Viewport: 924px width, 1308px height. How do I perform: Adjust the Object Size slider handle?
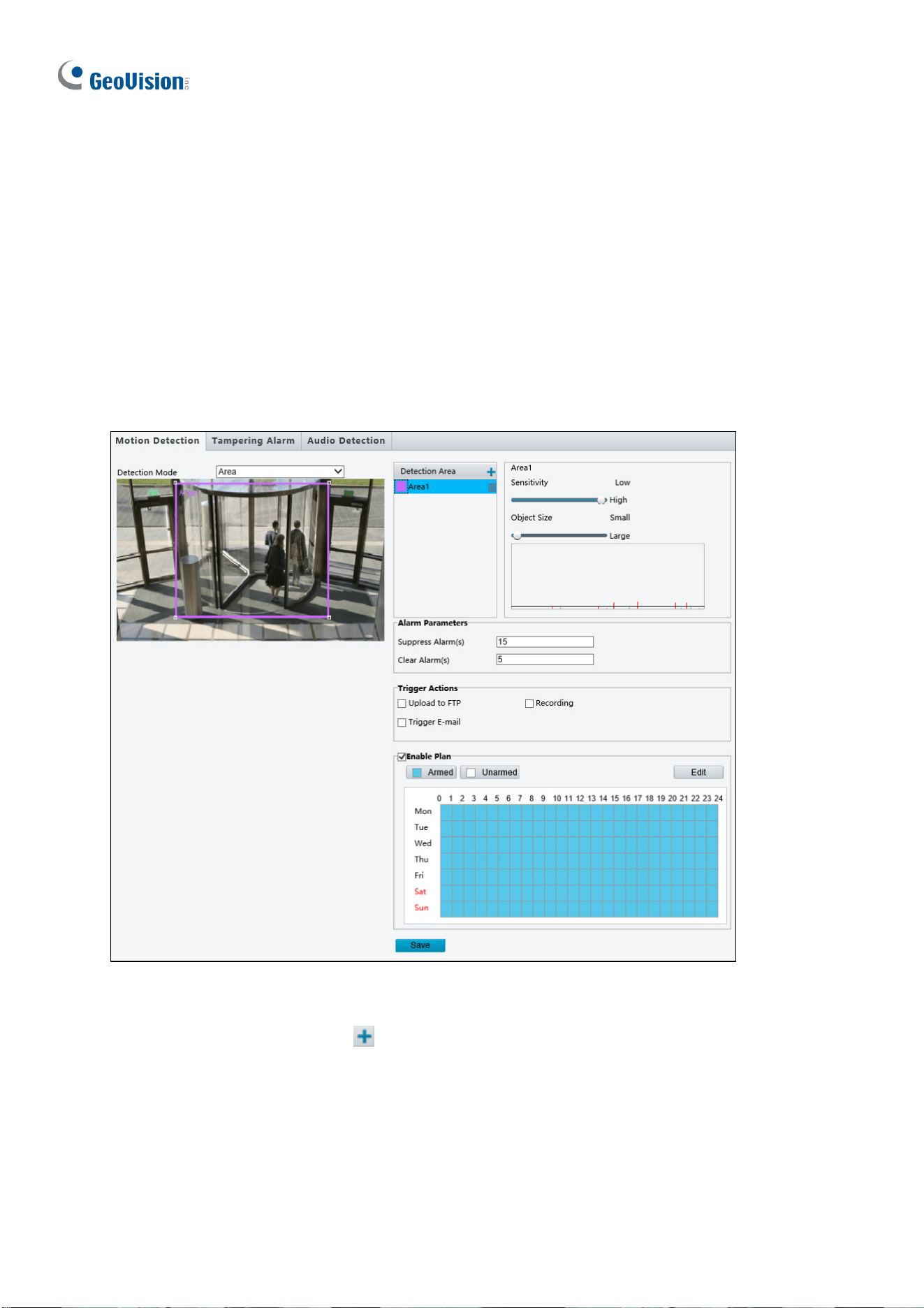[x=516, y=536]
